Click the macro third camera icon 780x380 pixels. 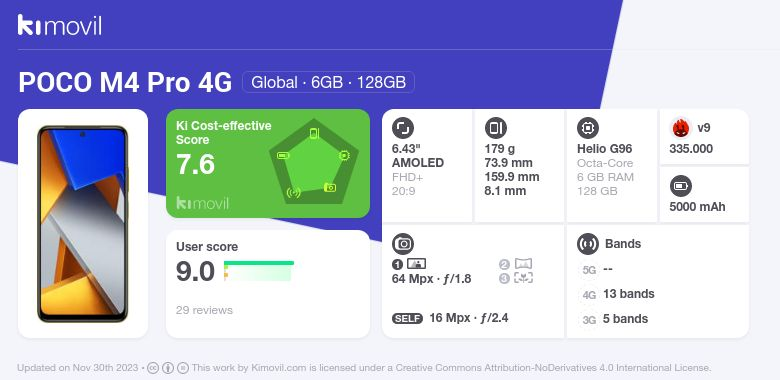point(523,278)
